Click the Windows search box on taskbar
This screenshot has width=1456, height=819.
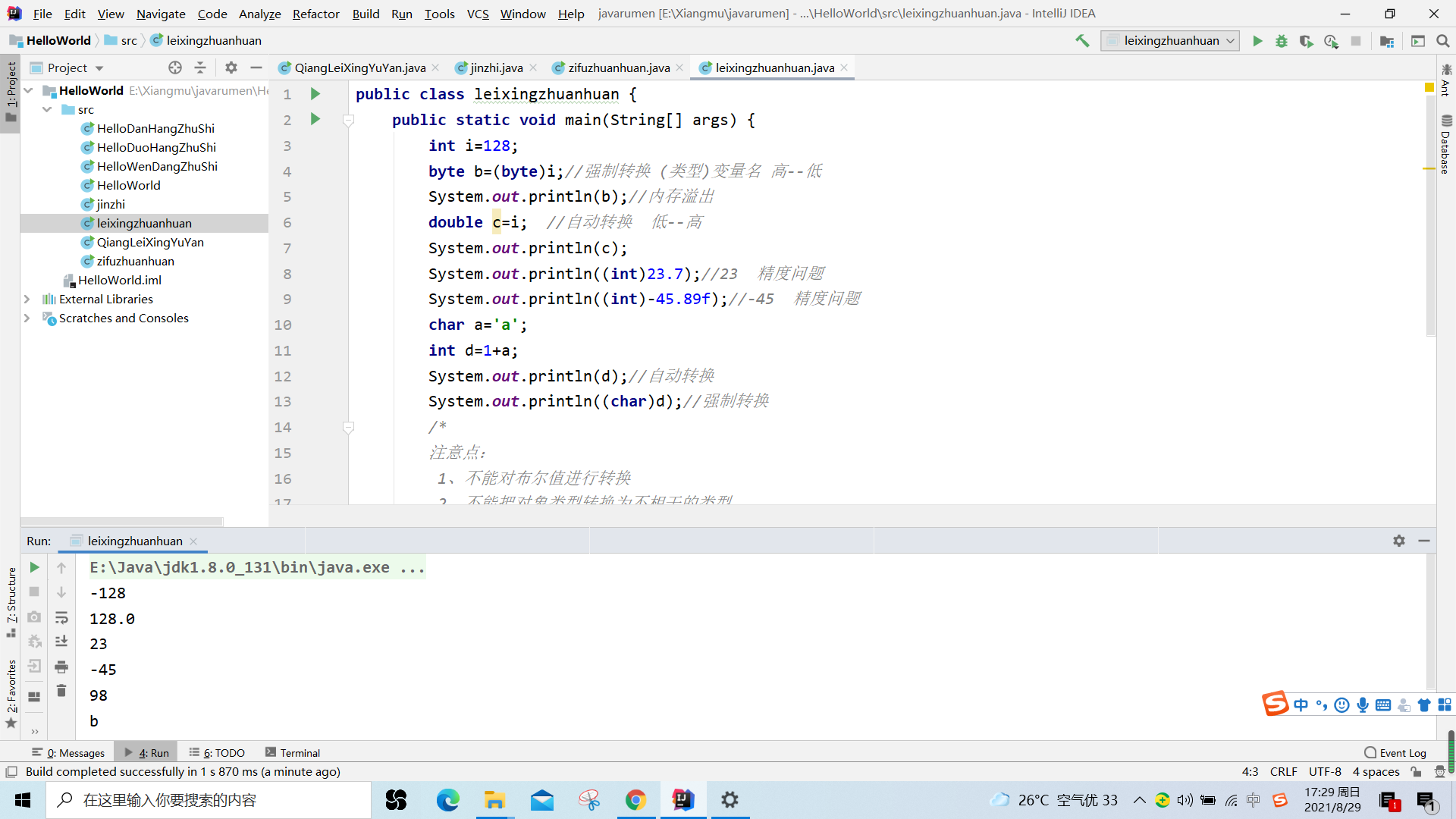209,800
